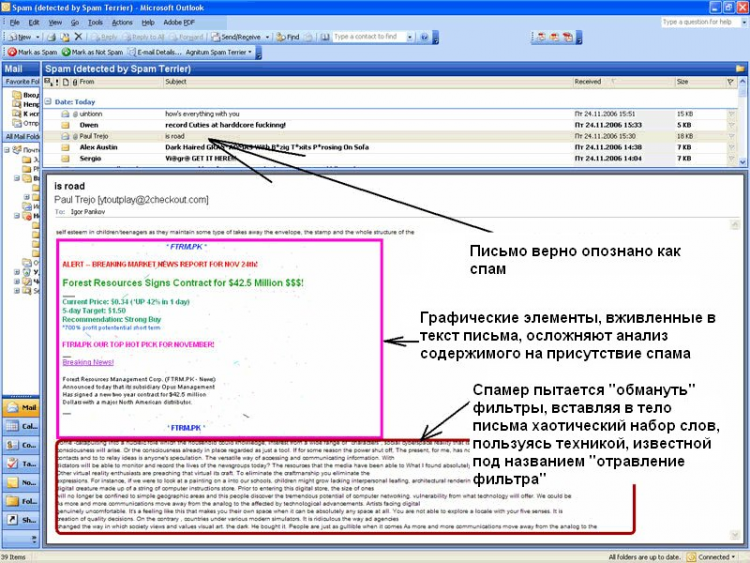Click the first Adobe PDF toolbar icon

(x=541, y=37)
